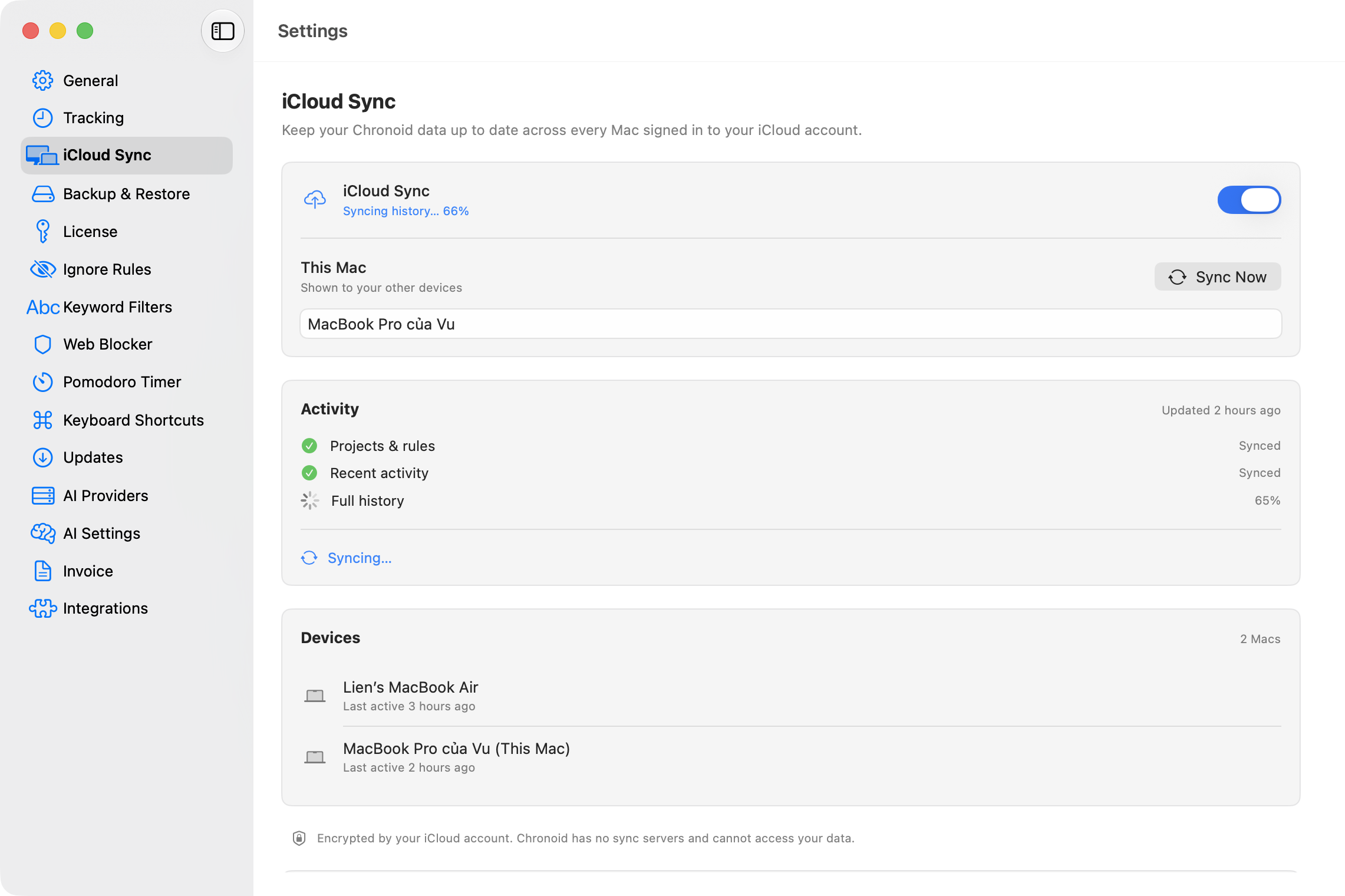Image resolution: width=1345 pixels, height=896 pixels.
Task: Click the 2 Macs device count
Action: 1260,639
